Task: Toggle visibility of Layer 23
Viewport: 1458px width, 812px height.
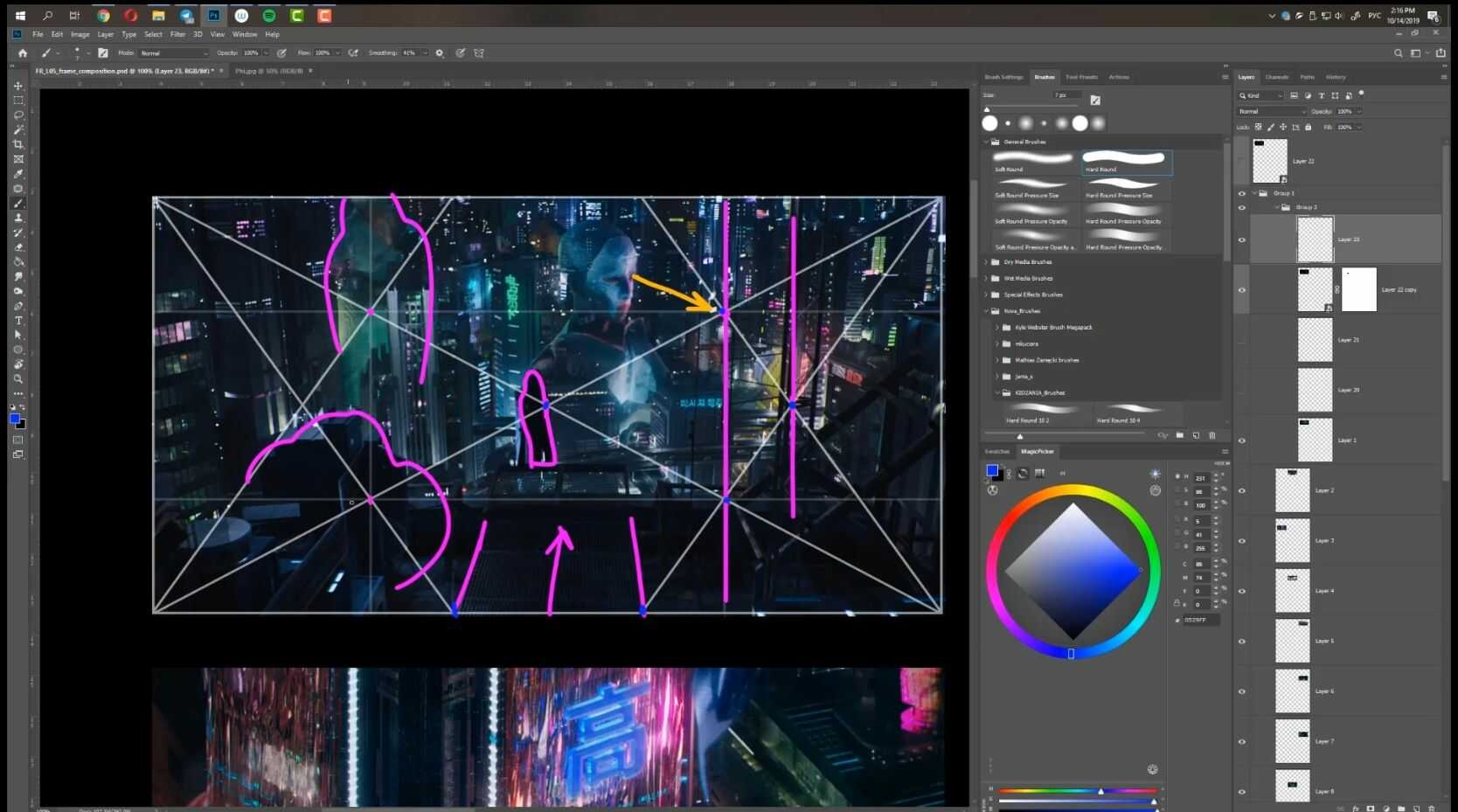Action: coord(1242,239)
